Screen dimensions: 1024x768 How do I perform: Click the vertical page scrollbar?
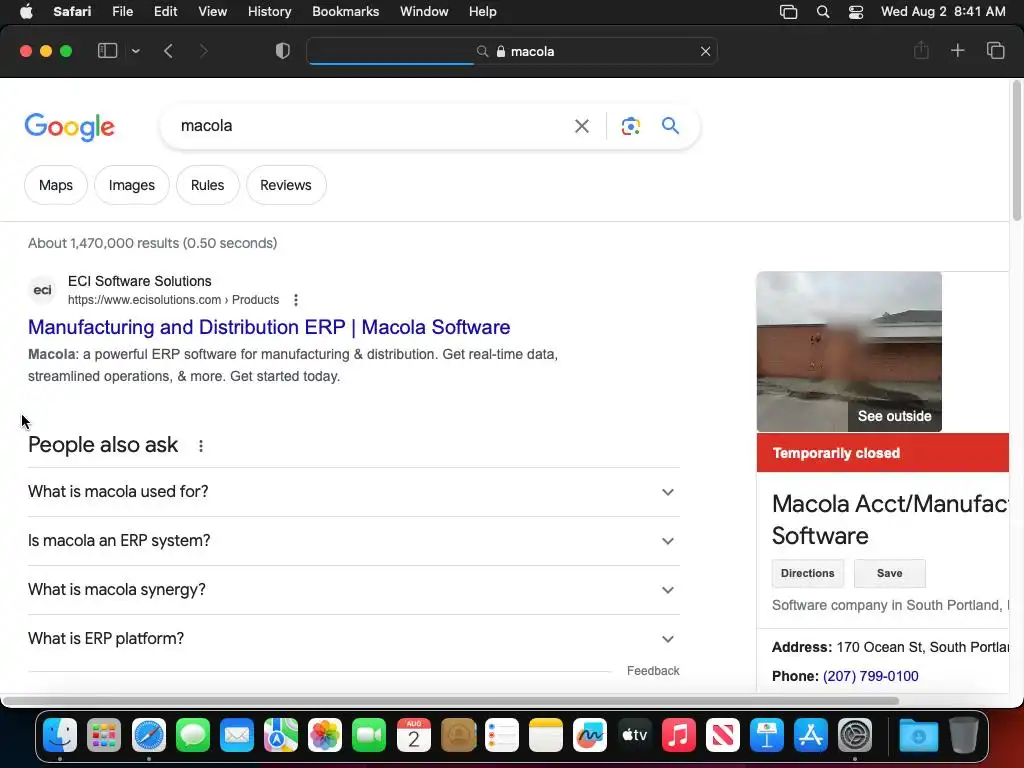point(1017,150)
